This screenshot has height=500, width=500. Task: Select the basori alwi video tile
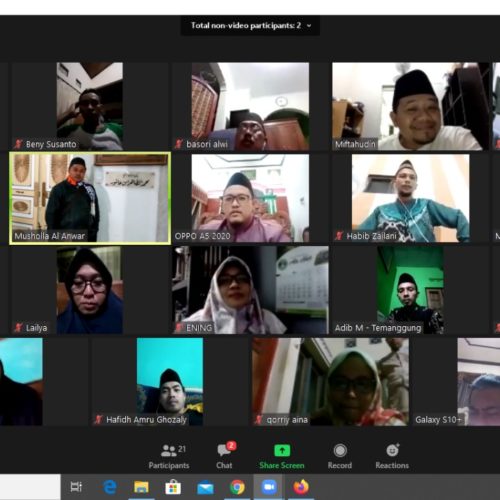click(250, 106)
